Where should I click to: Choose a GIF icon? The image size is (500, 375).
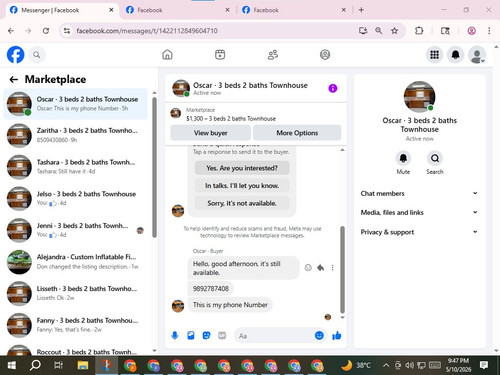click(222, 335)
